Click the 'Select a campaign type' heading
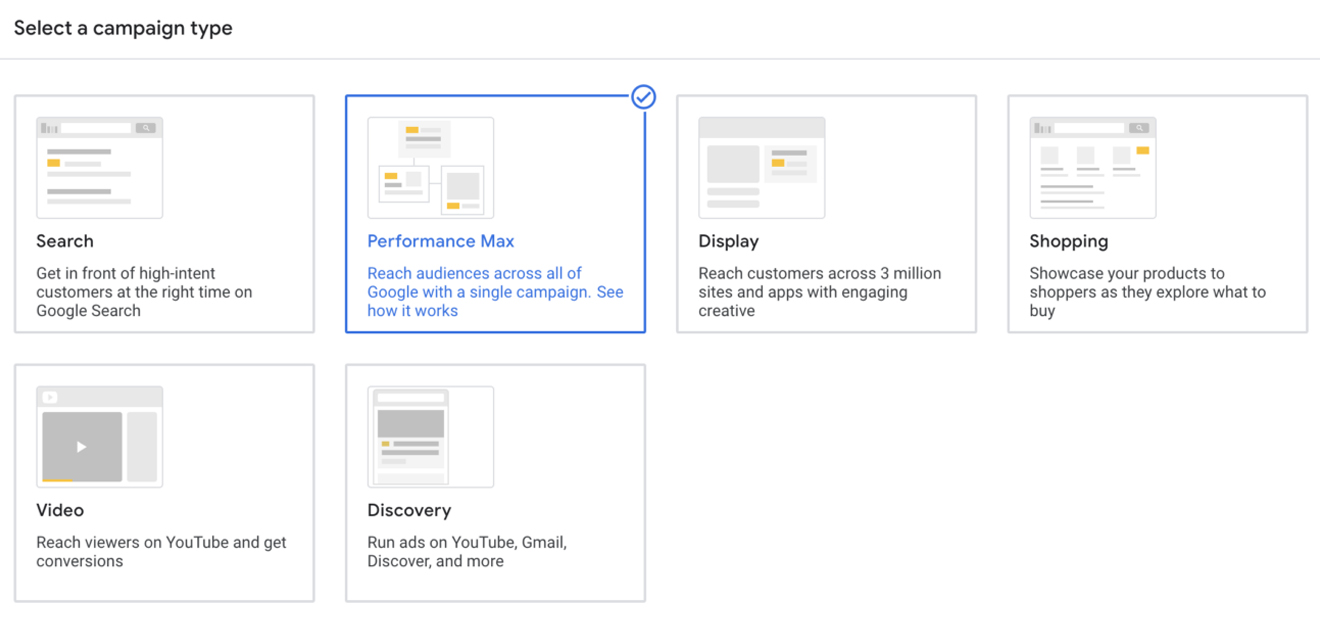Screen dimensions: 1320x630 (x=123, y=28)
